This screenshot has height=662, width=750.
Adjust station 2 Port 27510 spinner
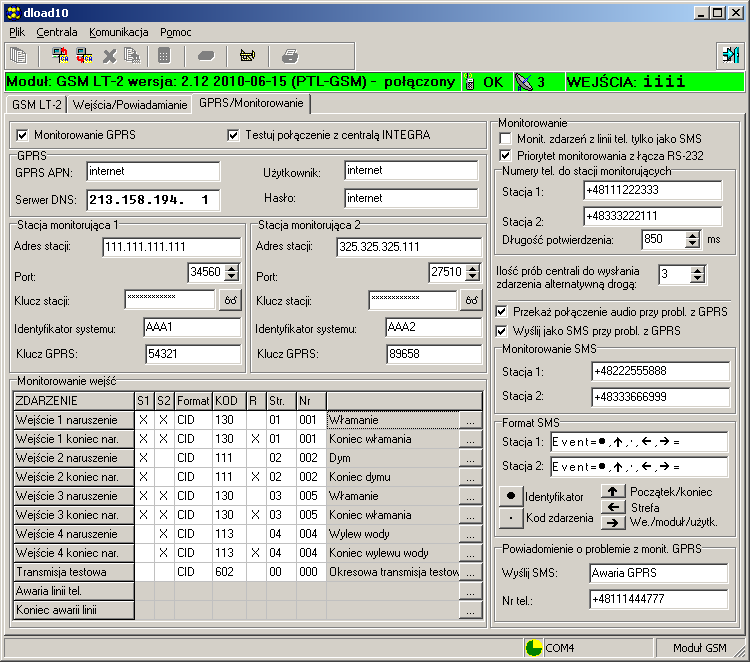point(473,273)
